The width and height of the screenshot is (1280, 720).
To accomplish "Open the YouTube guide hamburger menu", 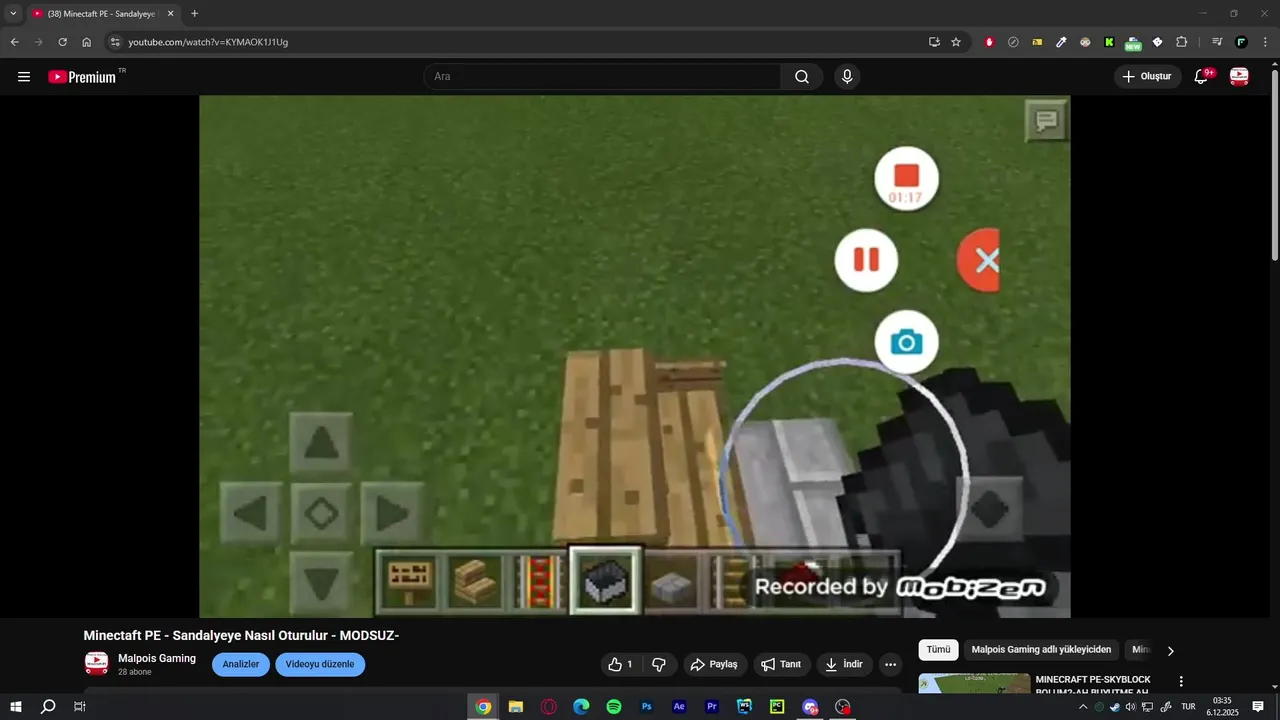I will click(24, 76).
